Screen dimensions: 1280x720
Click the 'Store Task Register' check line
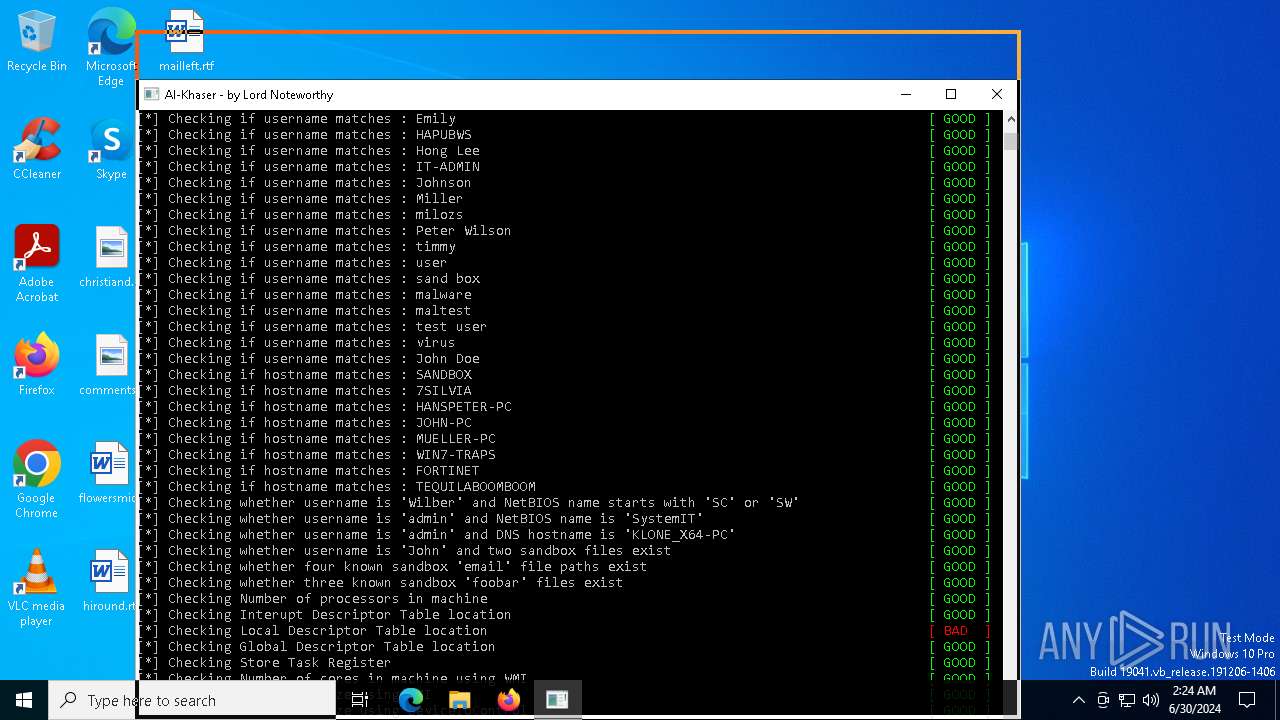[x=265, y=663]
